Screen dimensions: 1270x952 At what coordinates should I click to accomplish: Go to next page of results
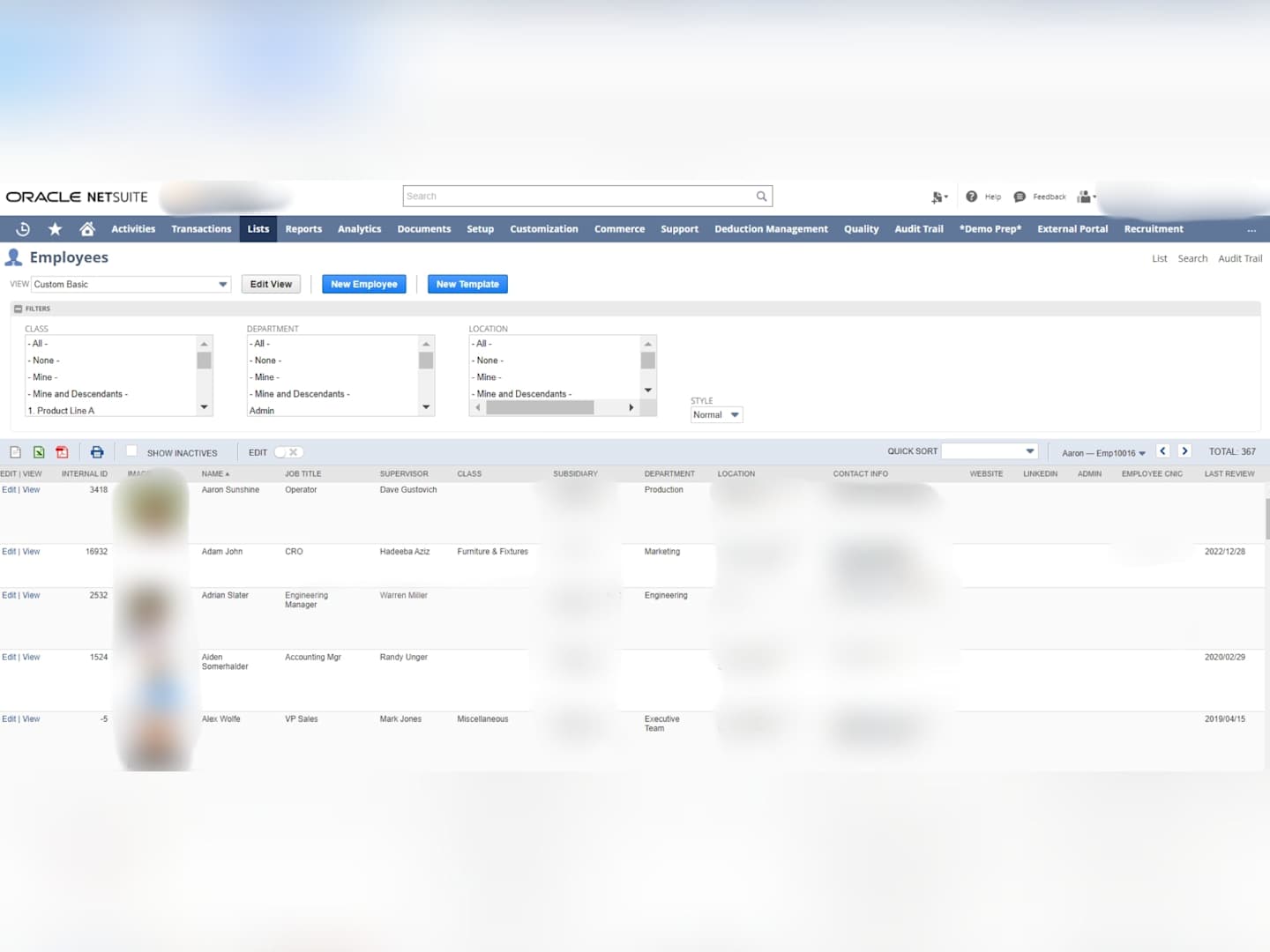[1184, 451]
